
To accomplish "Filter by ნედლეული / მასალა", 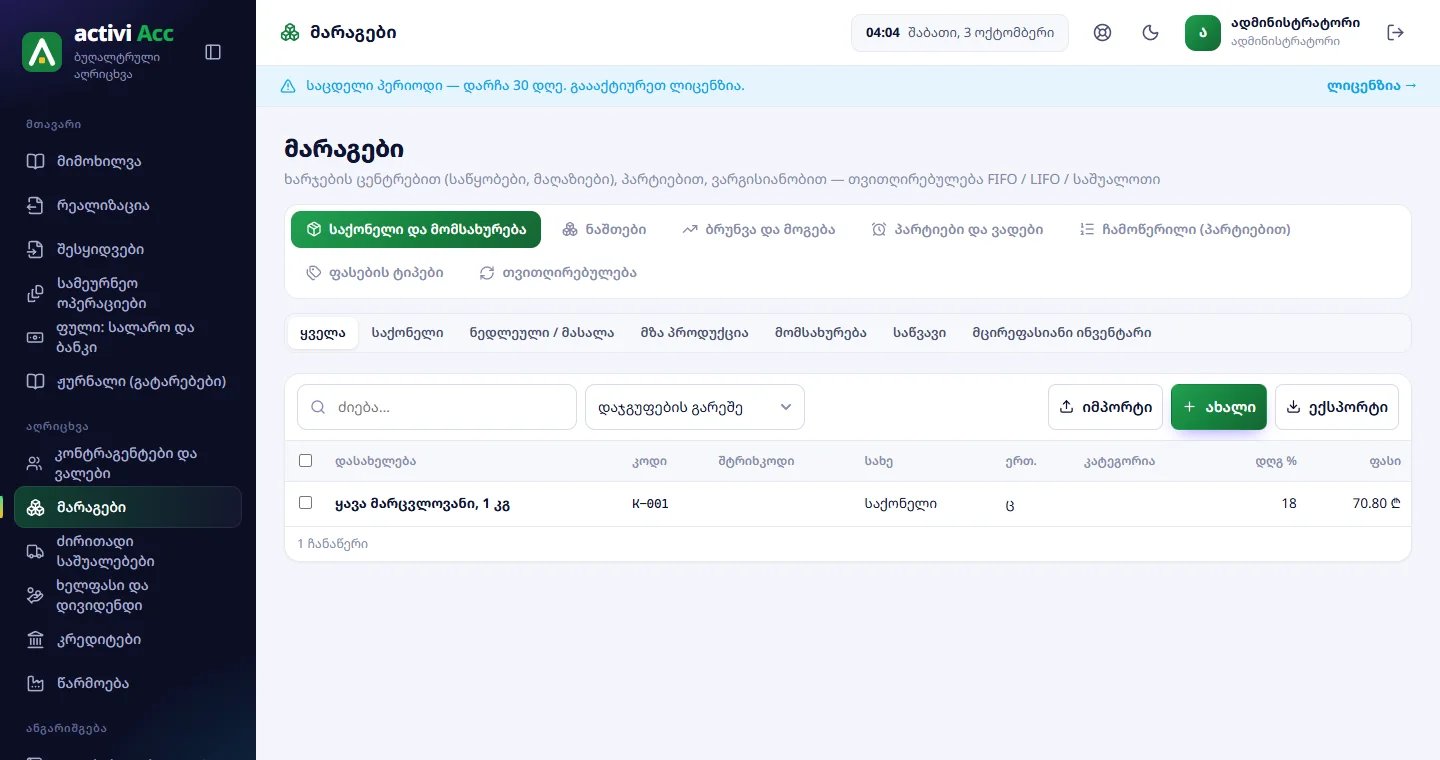I will pos(542,333).
